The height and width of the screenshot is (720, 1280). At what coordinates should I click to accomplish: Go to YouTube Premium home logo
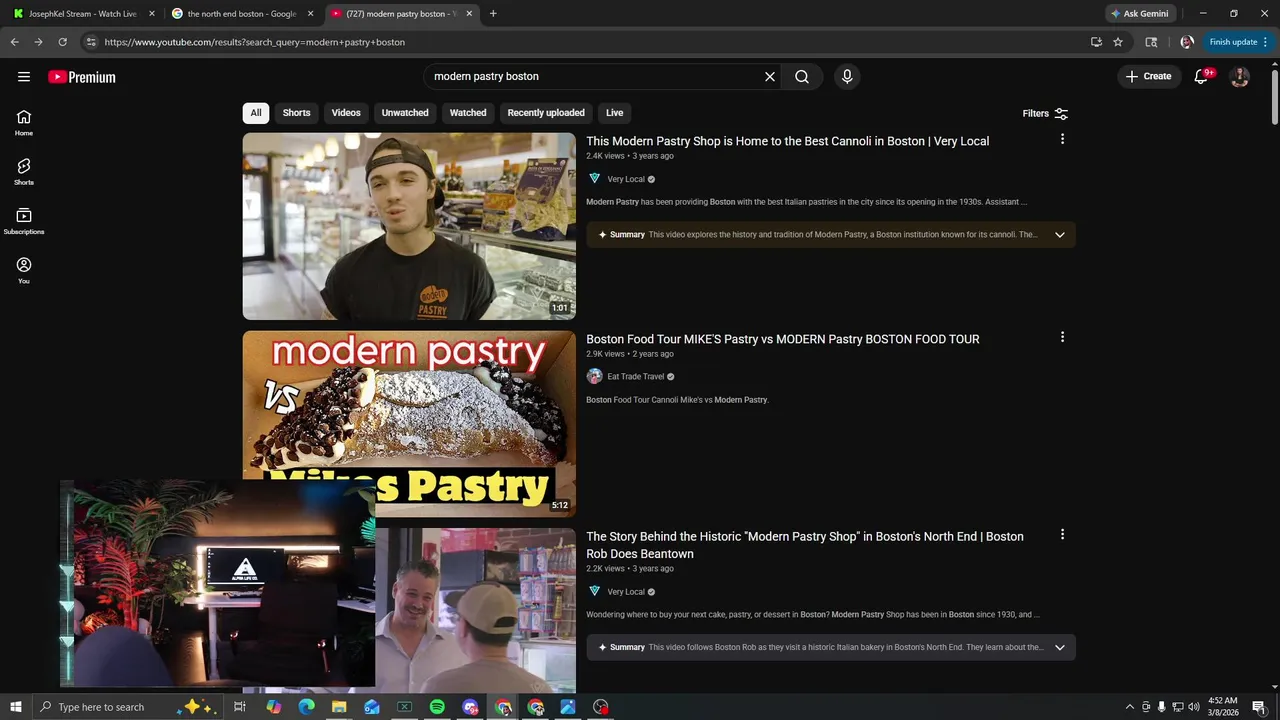click(82, 77)
